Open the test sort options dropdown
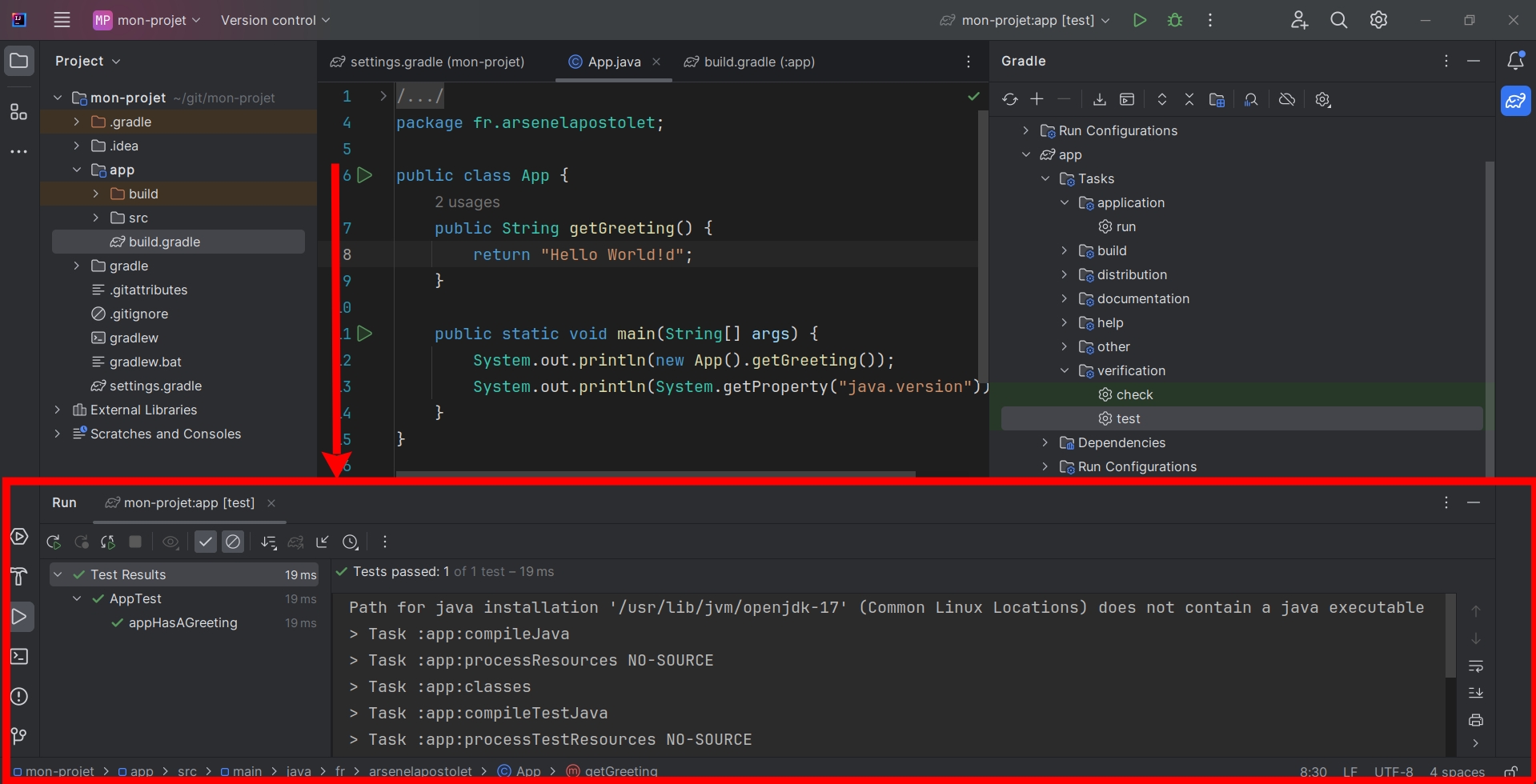 pyautogui.click(x=269, y=542)
